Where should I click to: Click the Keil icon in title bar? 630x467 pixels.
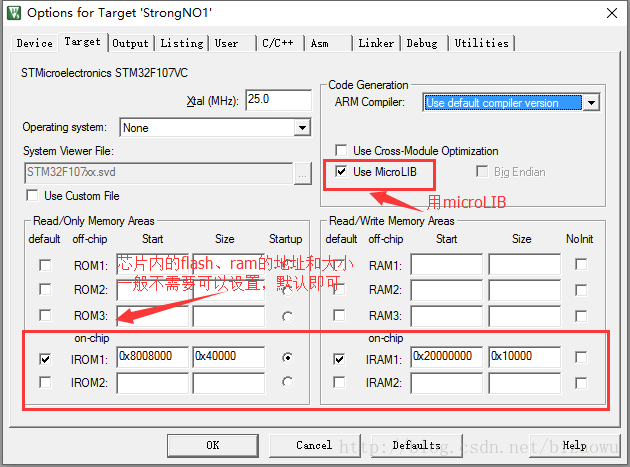coord(14,13)
